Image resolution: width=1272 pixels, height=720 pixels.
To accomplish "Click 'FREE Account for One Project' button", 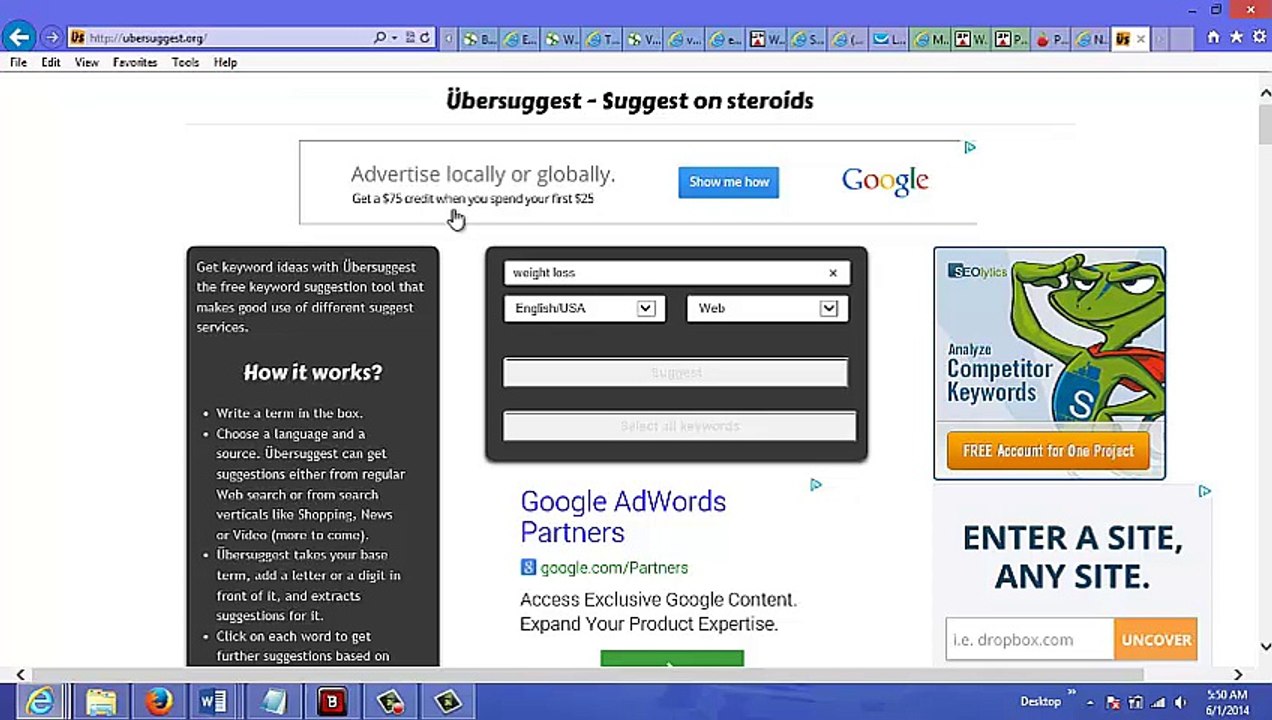I will tap(1048, 451).
